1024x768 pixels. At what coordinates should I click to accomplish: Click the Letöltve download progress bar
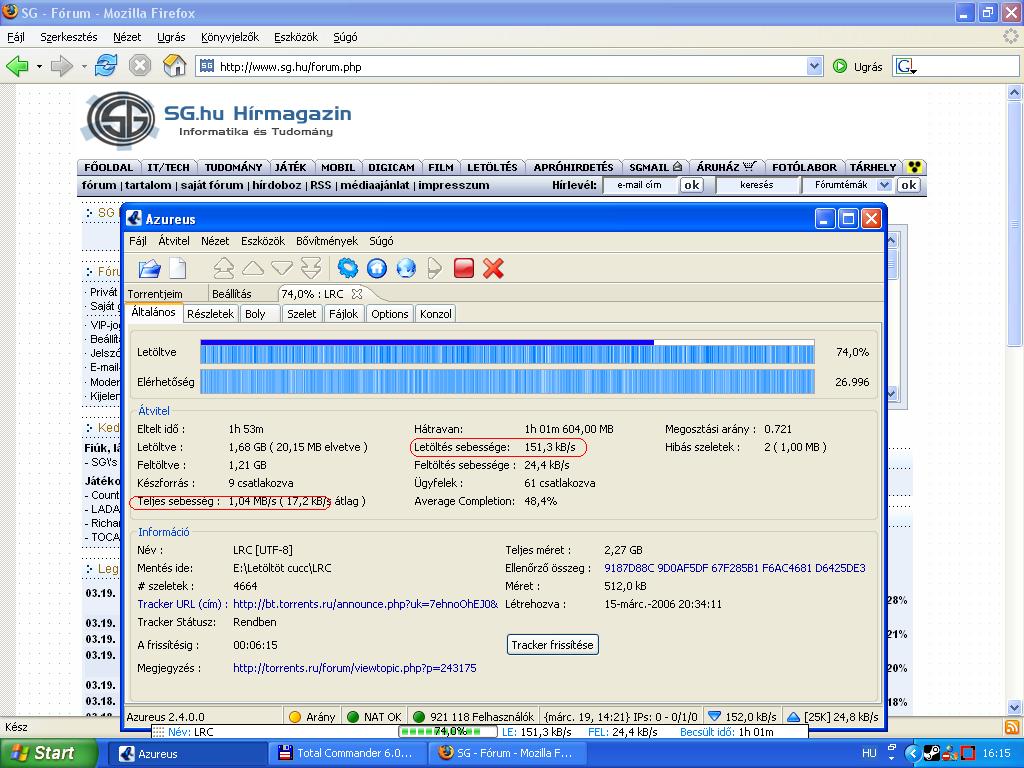tap(507, 352)
